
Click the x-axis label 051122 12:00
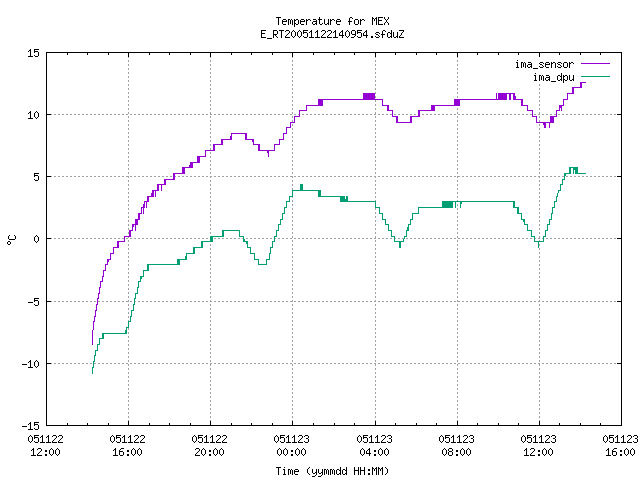point(45,446)
